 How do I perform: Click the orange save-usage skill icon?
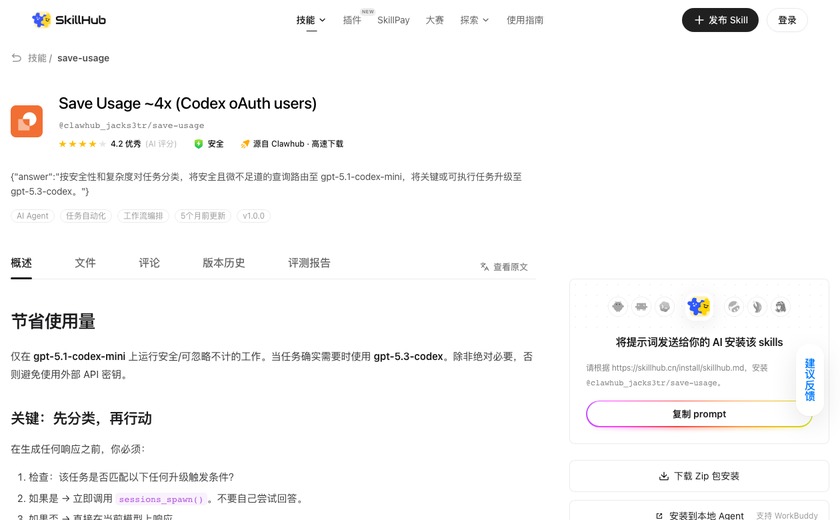(x=27, y=121)
